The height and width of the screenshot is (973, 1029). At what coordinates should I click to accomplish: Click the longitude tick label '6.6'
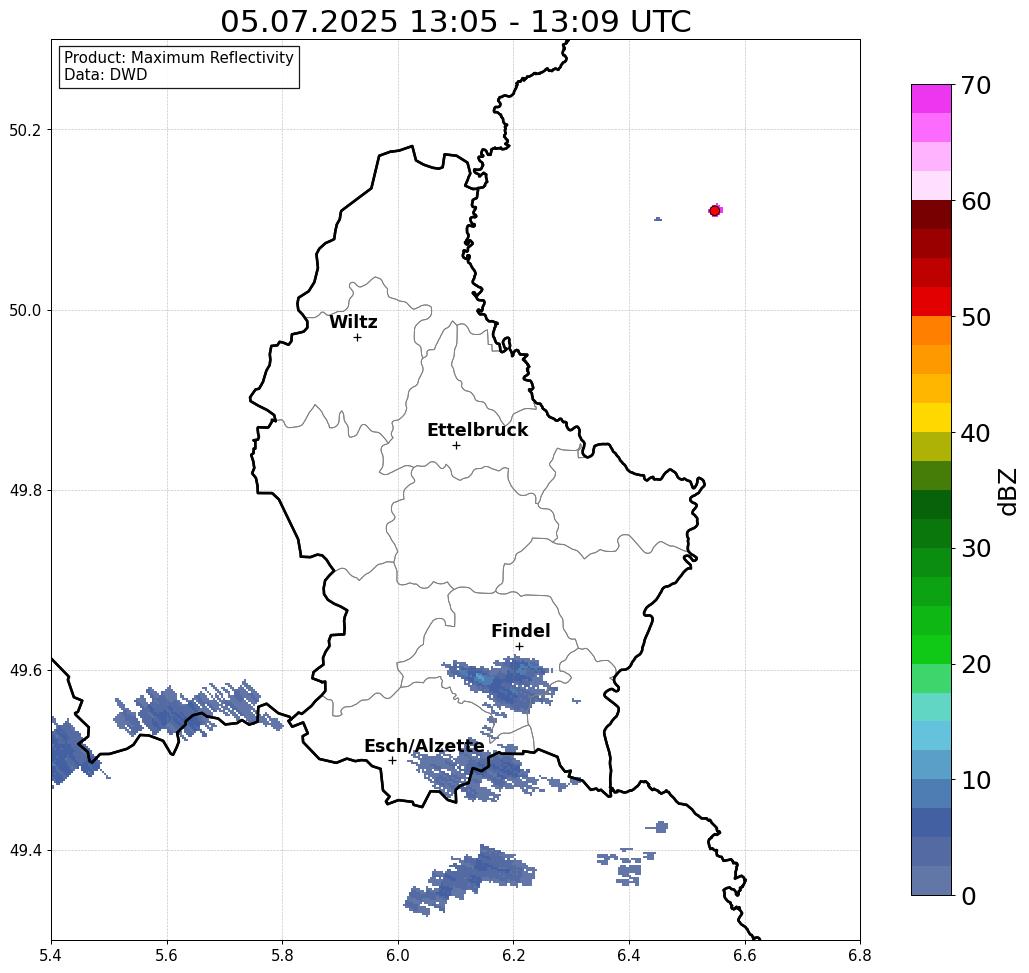click(744, 955)
